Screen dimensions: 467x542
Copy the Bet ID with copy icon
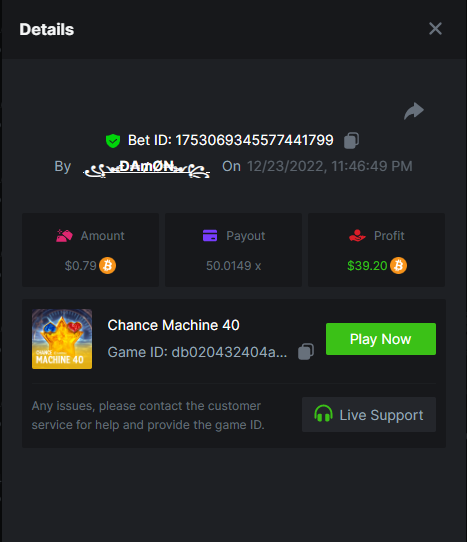click(351, 140)
